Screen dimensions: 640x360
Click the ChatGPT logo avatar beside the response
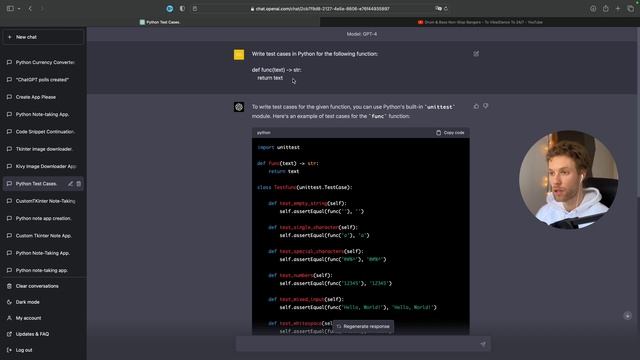tap(239, 107)
